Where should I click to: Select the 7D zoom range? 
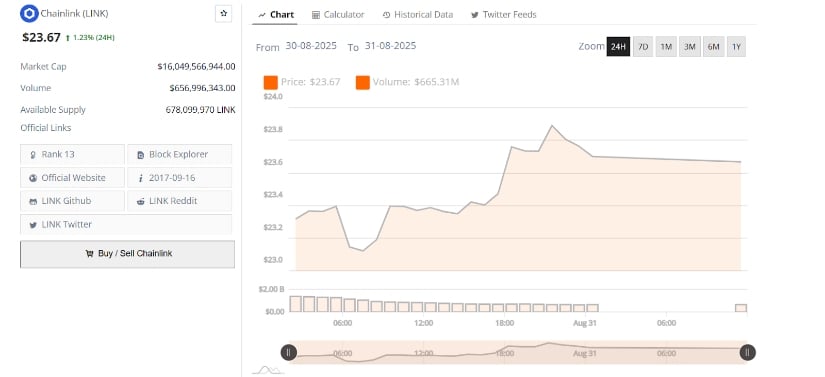(x=643, y=47)
